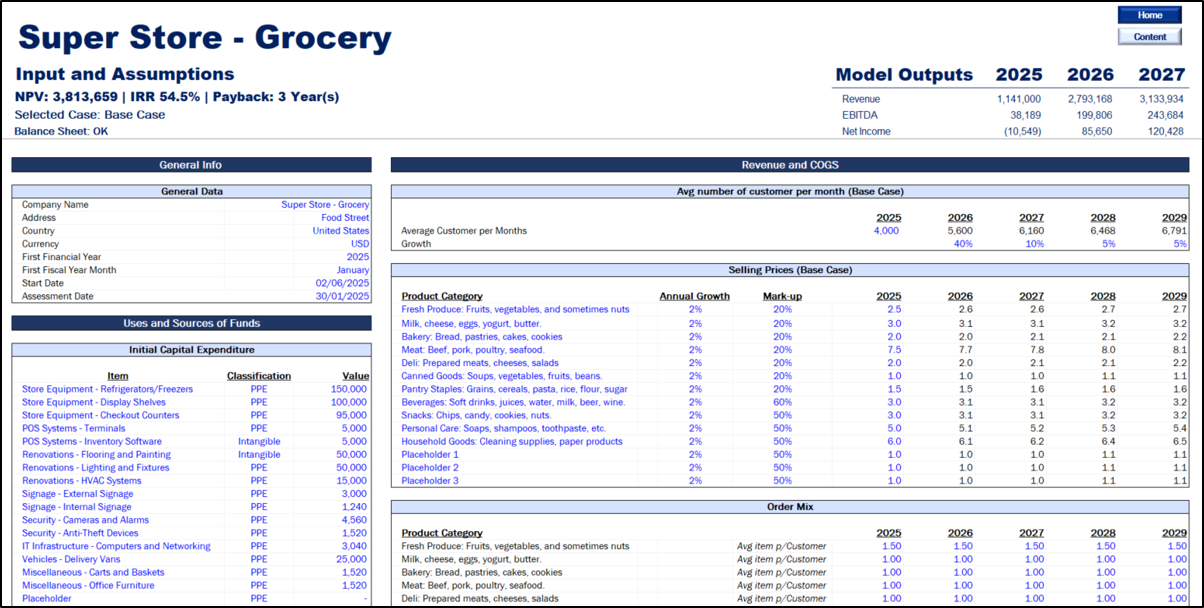Edit the Start Date value cell

(x=343, y=283)
